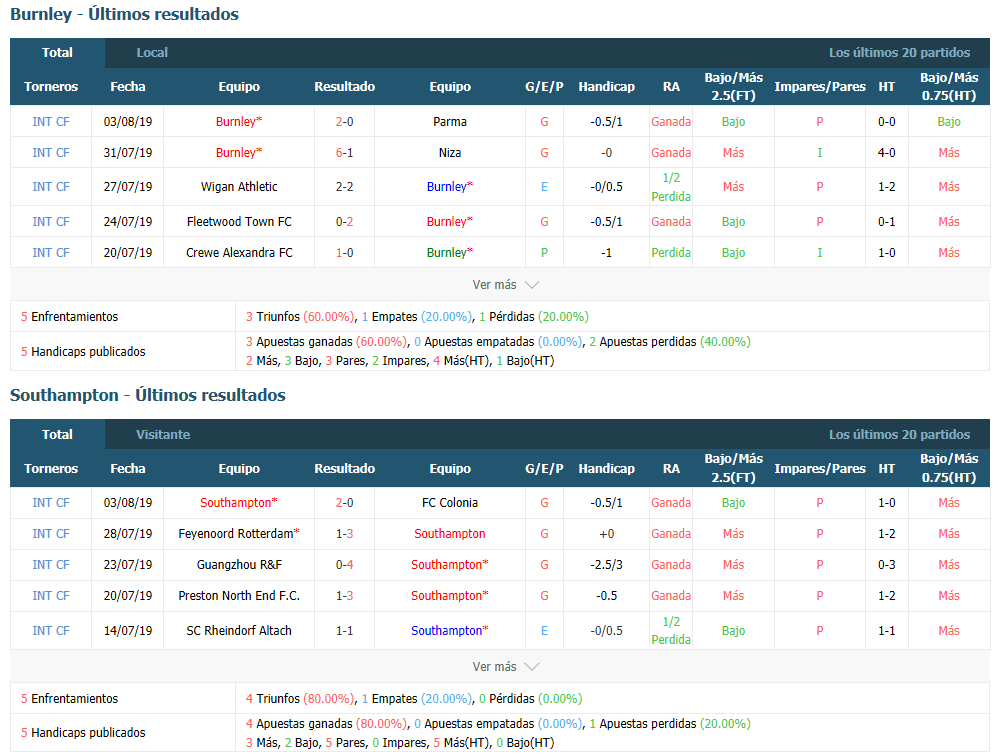The width and height of the screenshot is (998, 754).
Task: Open INT CF link for Fleetwood Town match
Action: [x=51, y=221]
